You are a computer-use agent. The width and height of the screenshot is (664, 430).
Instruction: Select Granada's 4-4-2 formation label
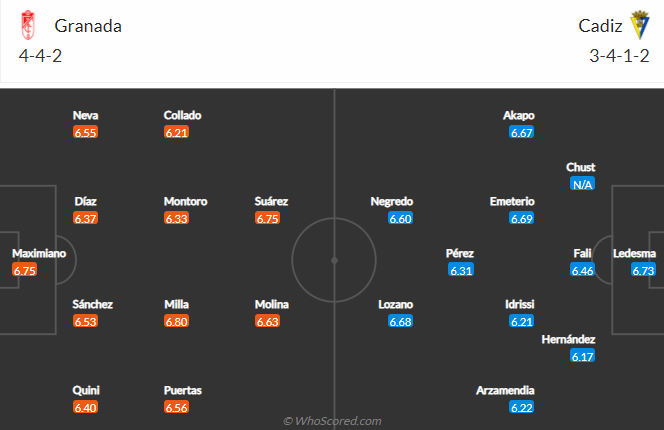pyautogui.click(x=40, y=56)
